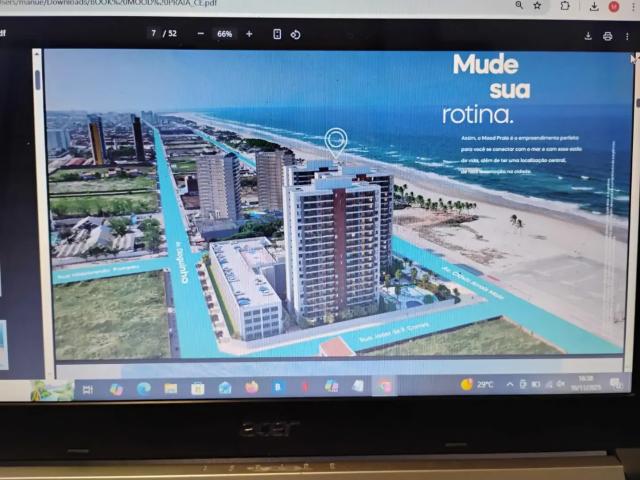Click the zoom in plus button

click(x=249, y=34)
